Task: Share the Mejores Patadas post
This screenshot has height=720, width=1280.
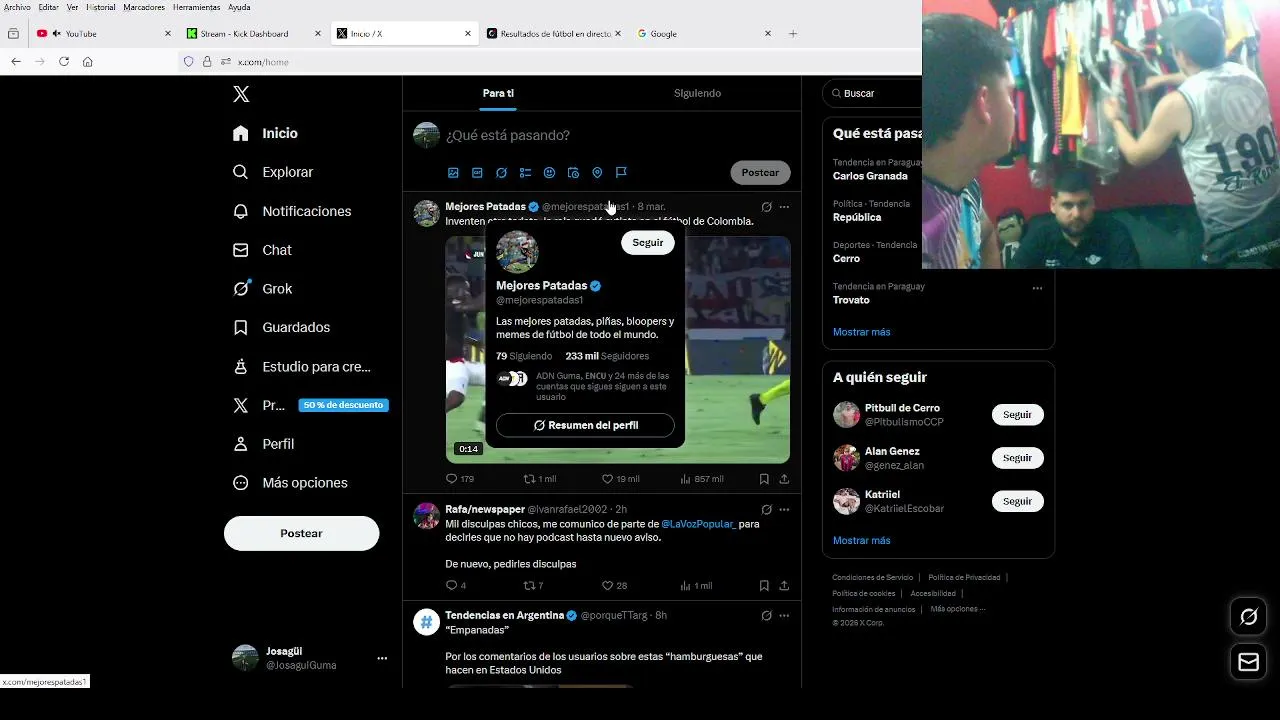Action: pos(784,479)
